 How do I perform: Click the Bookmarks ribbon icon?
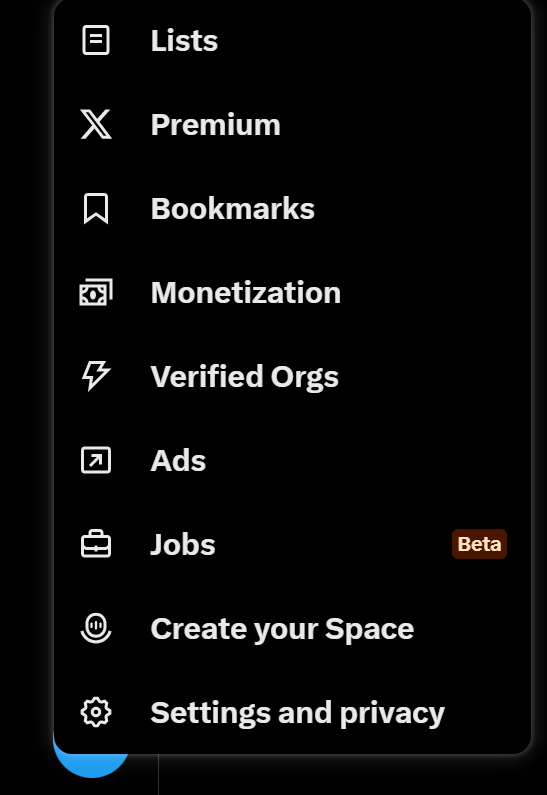96,208
